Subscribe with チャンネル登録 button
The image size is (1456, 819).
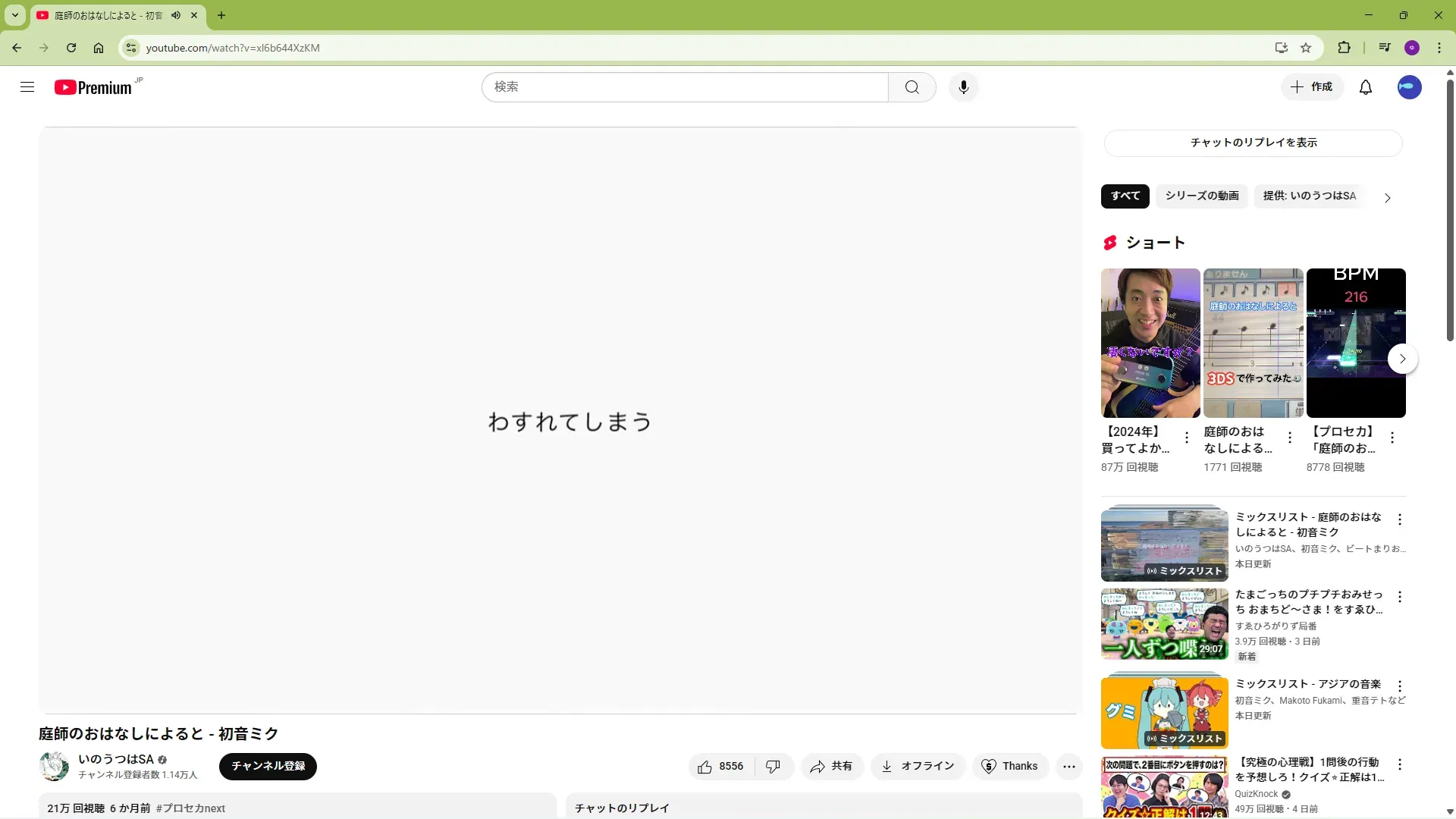(268, 767)
